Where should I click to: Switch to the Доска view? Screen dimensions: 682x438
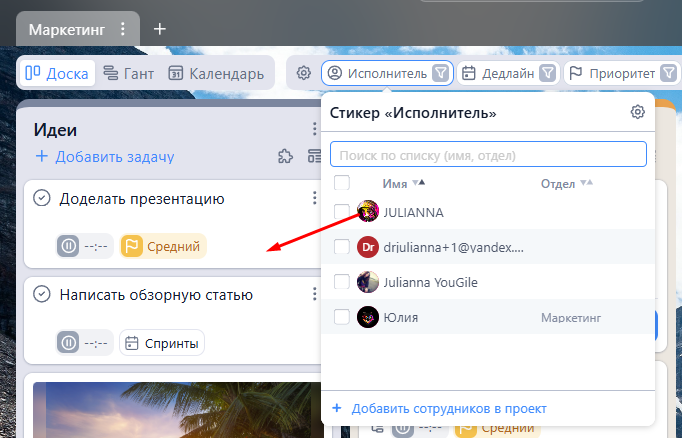pos(57,73)
